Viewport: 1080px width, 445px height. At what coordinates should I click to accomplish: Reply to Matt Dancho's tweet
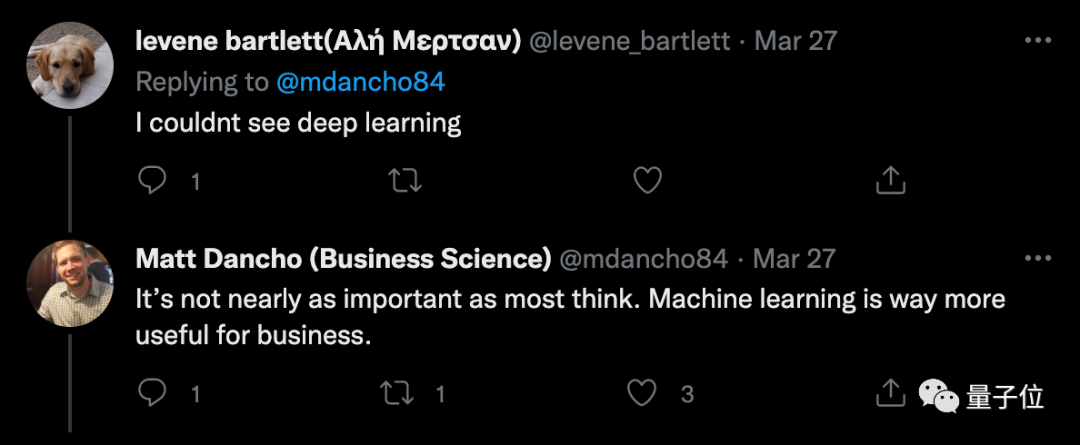coord(152,394)
